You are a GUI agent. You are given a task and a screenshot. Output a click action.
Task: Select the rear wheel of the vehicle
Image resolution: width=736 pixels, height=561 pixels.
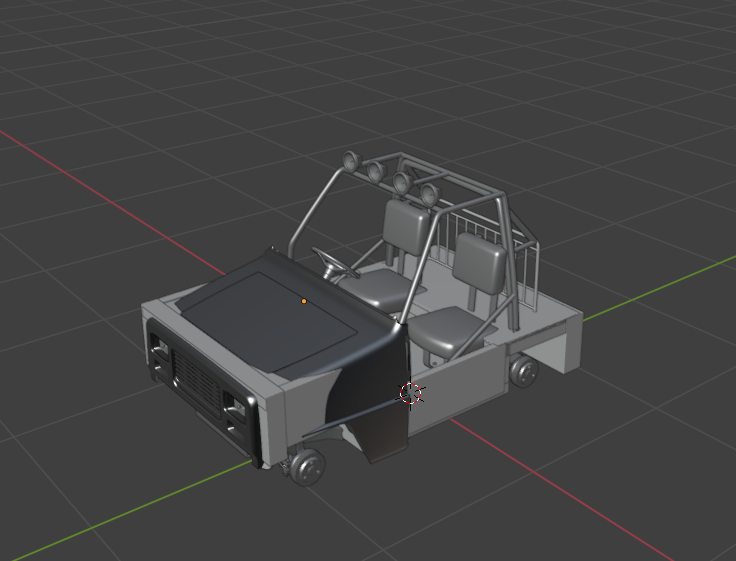(x=523, y=370)
